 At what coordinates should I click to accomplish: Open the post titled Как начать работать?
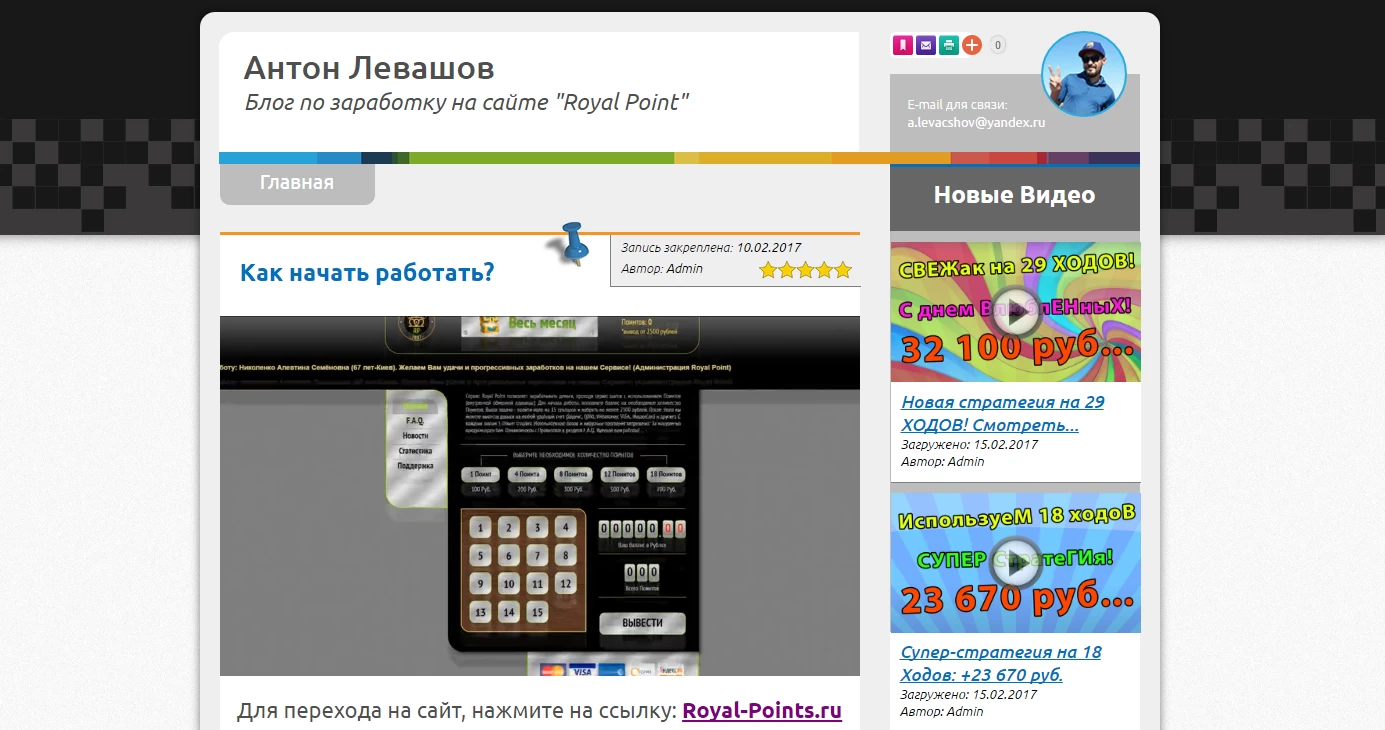[367, 272]
